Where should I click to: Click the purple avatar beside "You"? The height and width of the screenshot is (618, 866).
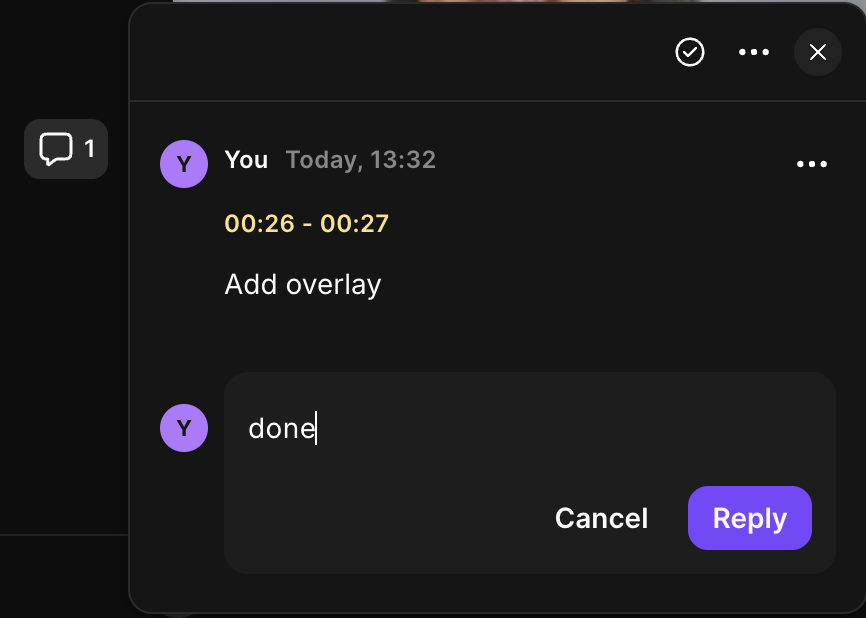pyautogui.click(x=184, y=164)
